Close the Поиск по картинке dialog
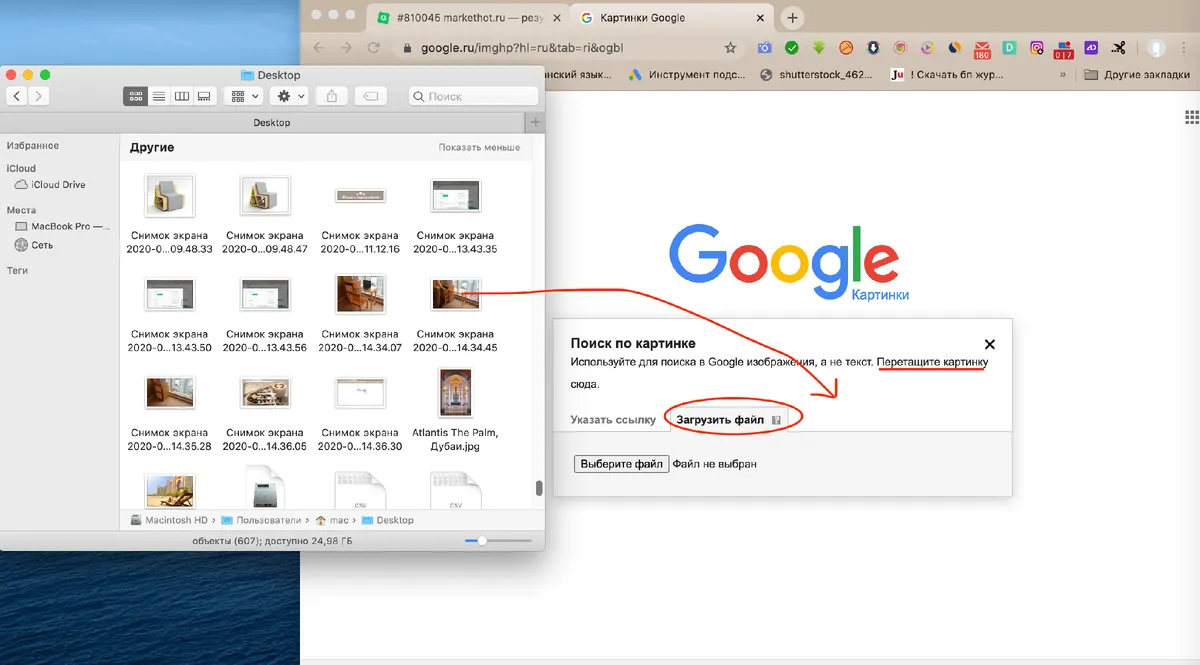The width and height of the screenshot is (1200, 665). [x=990, y=344]
